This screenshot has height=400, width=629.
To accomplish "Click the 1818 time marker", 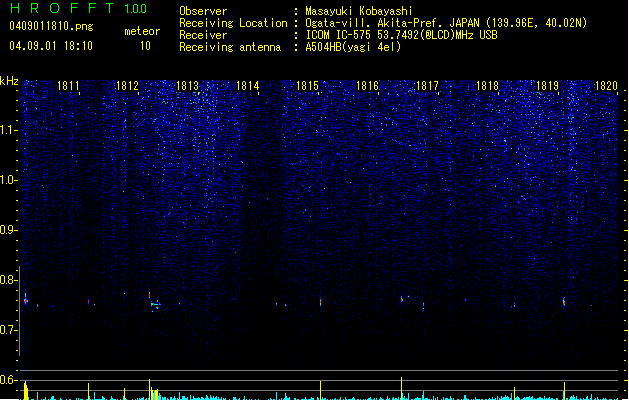I will point(487,86).
